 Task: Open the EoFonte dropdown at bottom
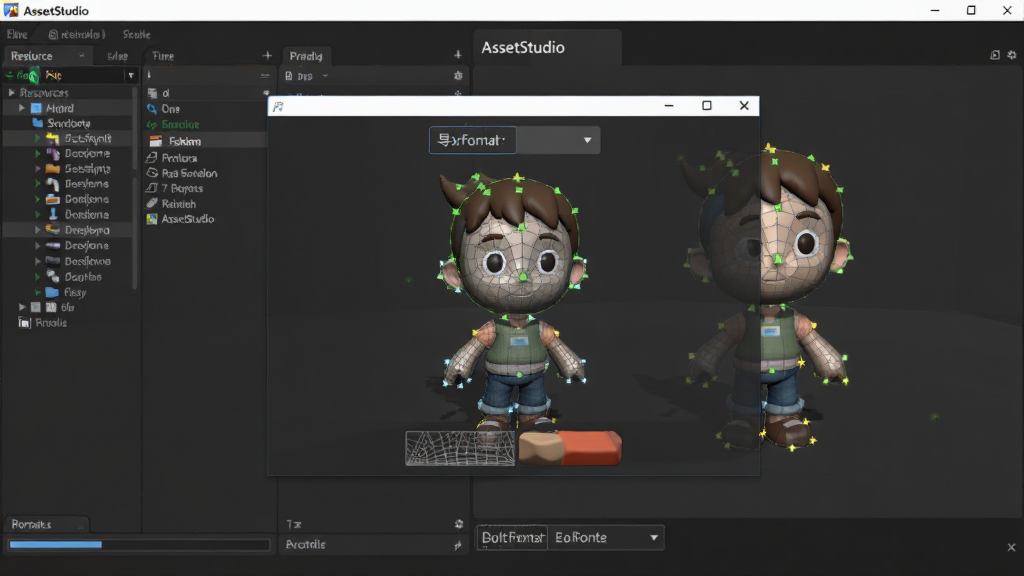(x=605, y=537)
